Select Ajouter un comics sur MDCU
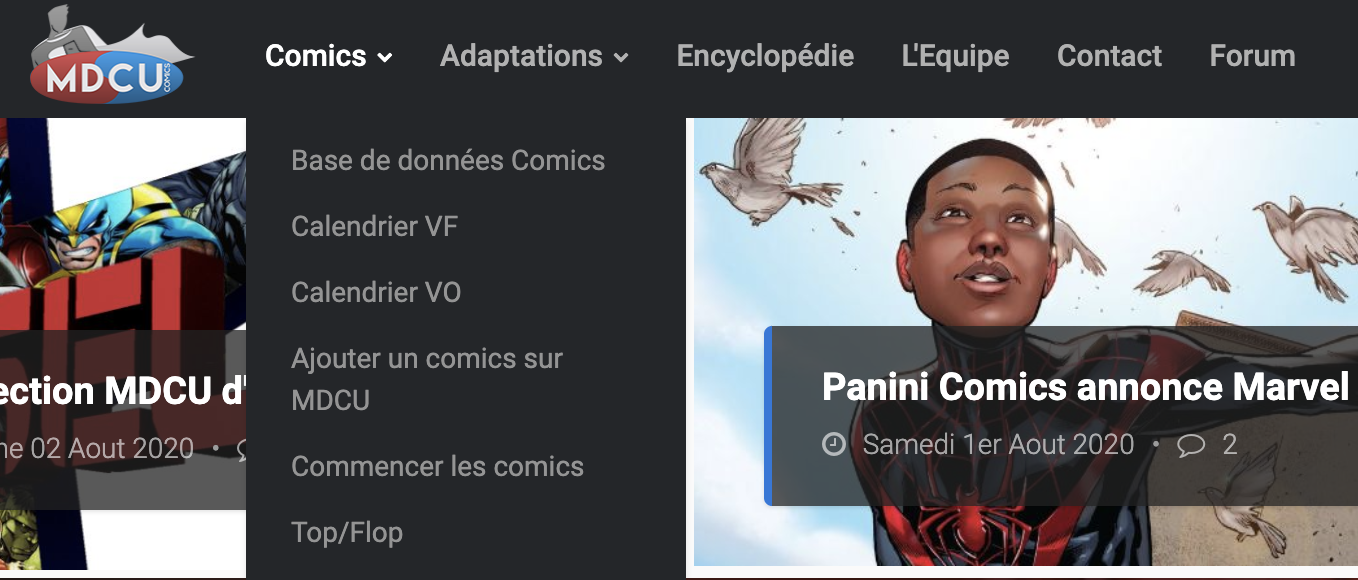The width and height of the screenshot is (1358, 580). click(x=427, y=379)
